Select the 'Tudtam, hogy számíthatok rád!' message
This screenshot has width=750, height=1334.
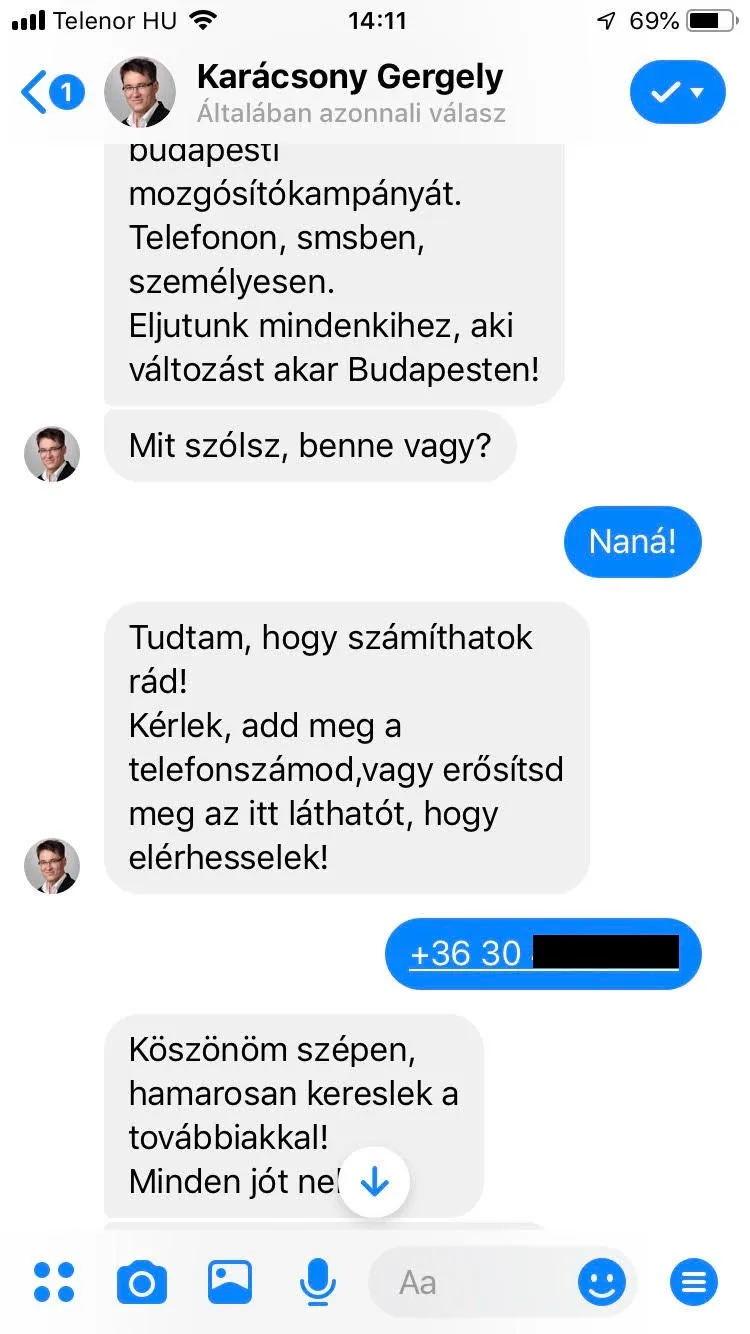click(x=347, y=747)
